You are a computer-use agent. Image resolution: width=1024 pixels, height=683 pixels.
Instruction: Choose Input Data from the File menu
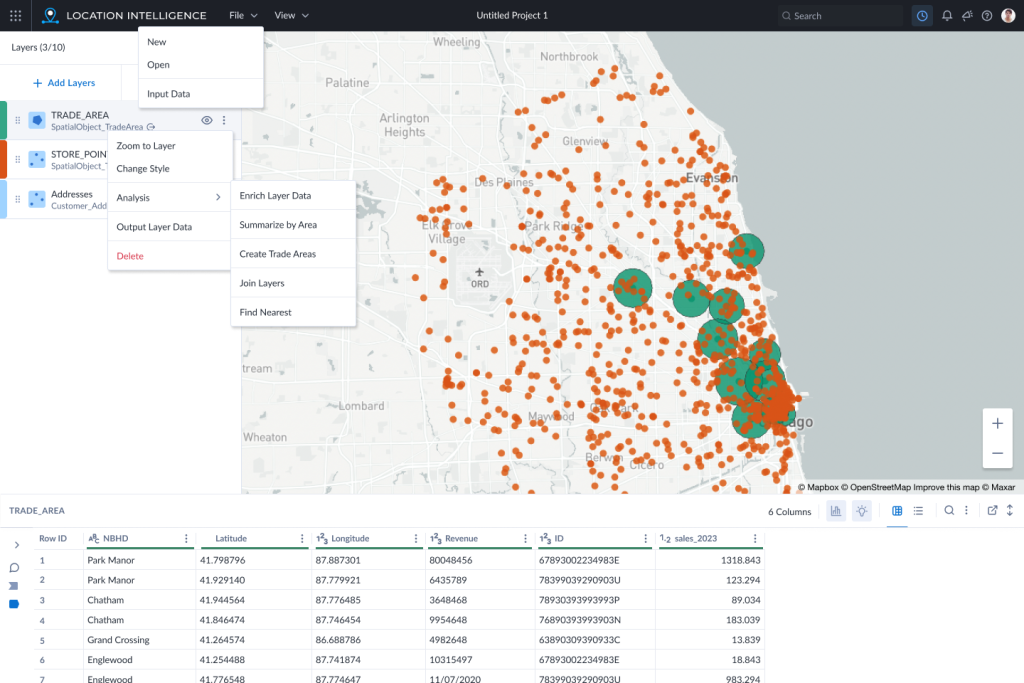pyautogui.click(x=201, y=94)
